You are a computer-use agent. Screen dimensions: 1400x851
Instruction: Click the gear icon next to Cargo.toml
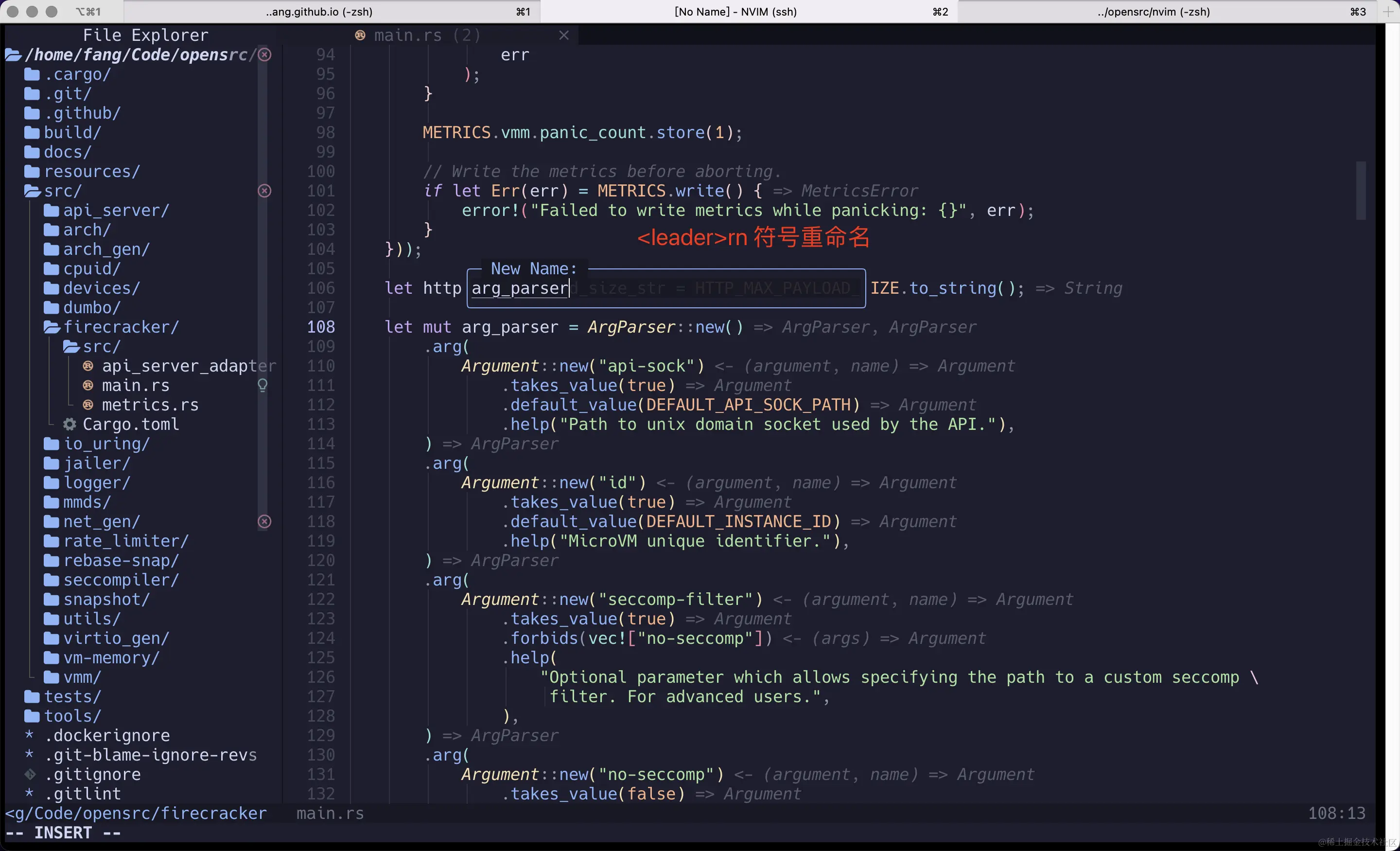70,424
